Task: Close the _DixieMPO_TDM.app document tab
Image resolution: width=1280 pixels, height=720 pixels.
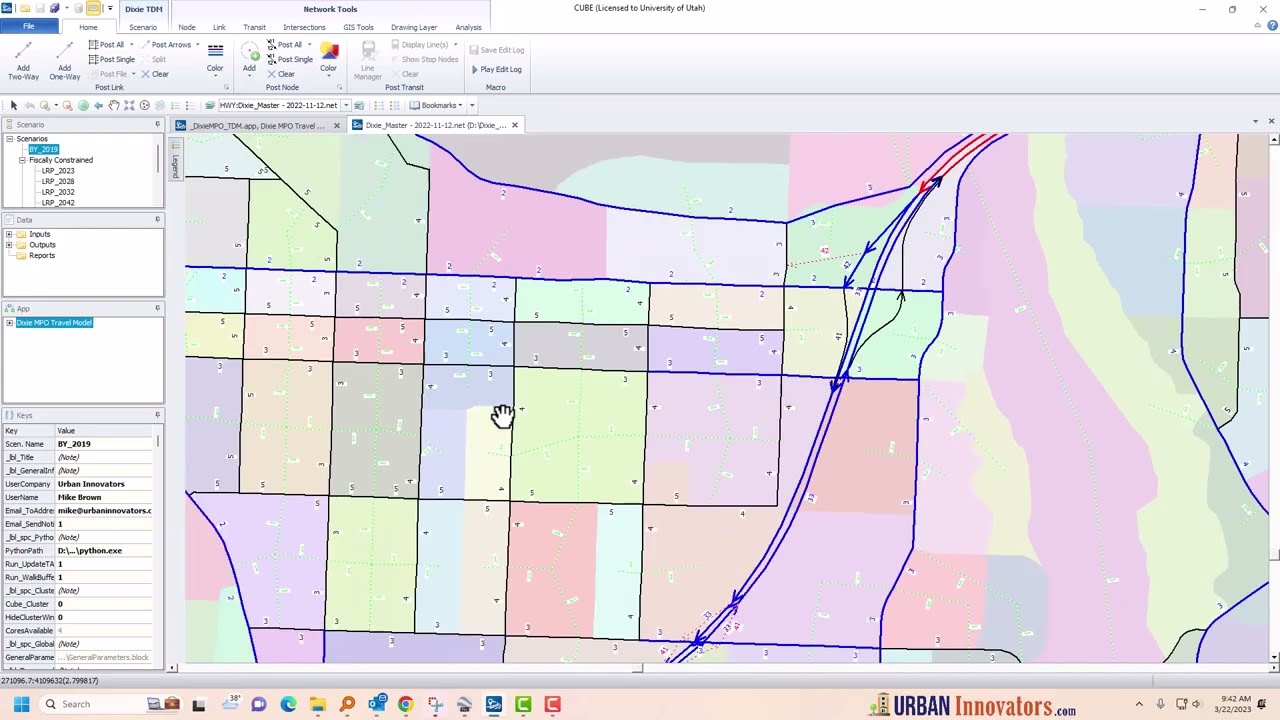Action: 336,125
